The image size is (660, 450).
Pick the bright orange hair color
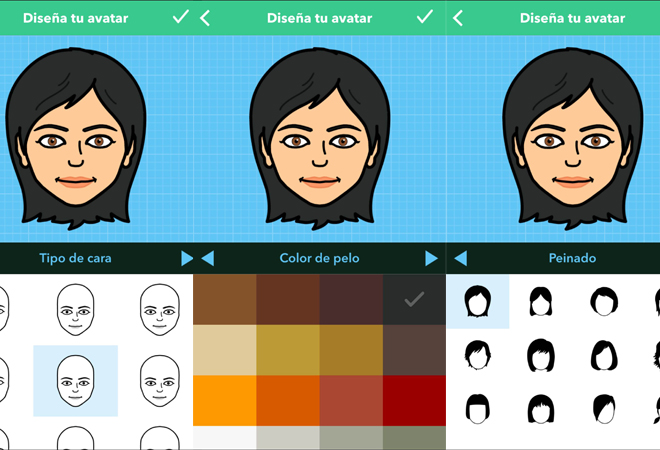pos(224,399)
